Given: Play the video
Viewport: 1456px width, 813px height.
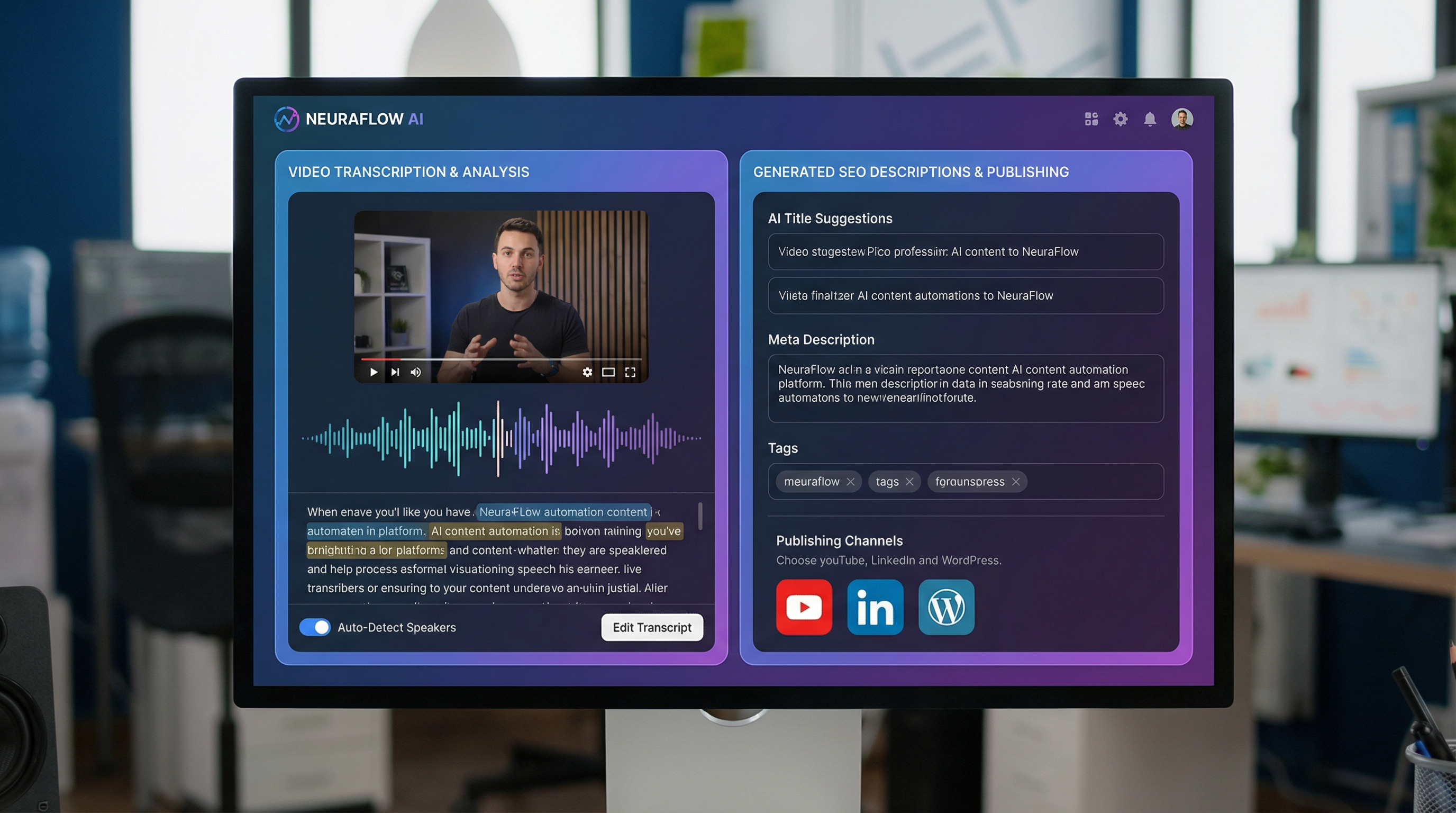Looking at the screenshot, I should [374, 372].
